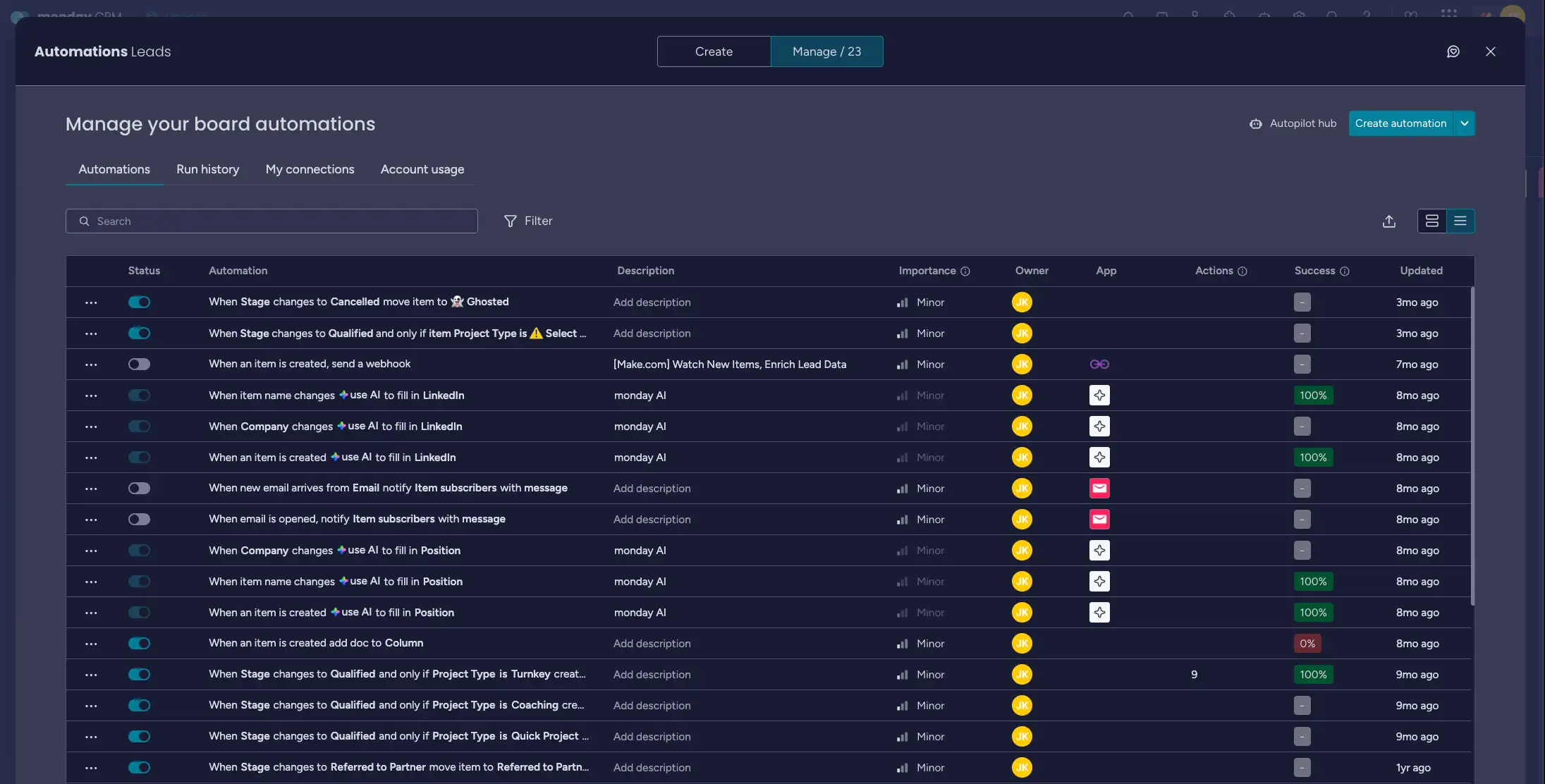Viewport: 1545px width, 784px height.
Task: Toggle 'item created add doc to Column' automation
Action: point(139,644)
